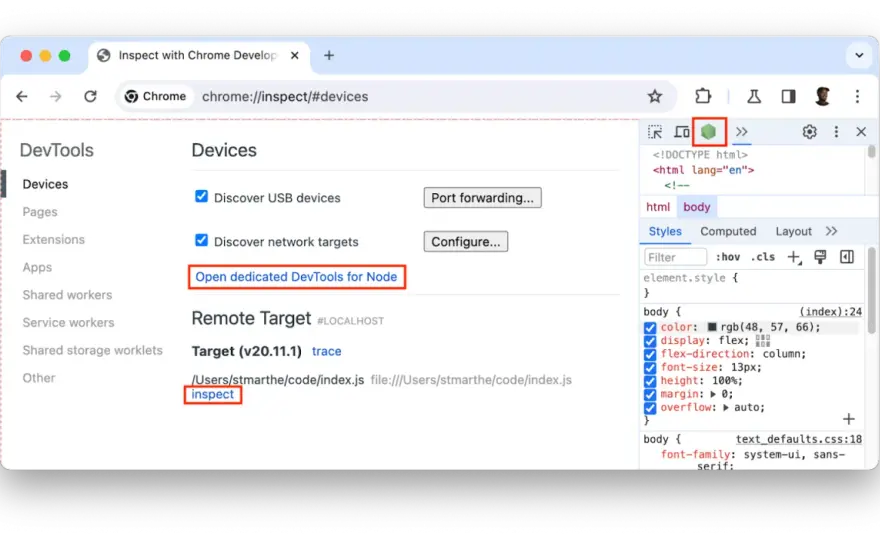This screenshot has height=540, width=880.
Task: Click the green Node.js DevTools icon
Action: coord(709,132)
